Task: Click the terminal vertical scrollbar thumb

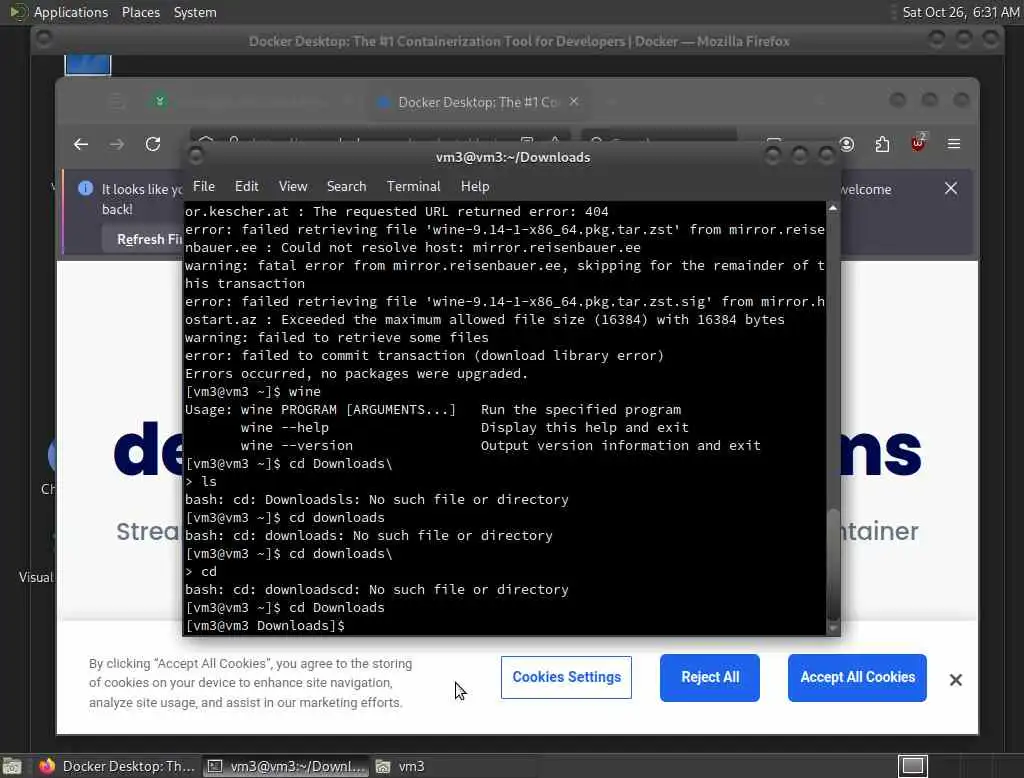Action: click(x=833, y=565)
